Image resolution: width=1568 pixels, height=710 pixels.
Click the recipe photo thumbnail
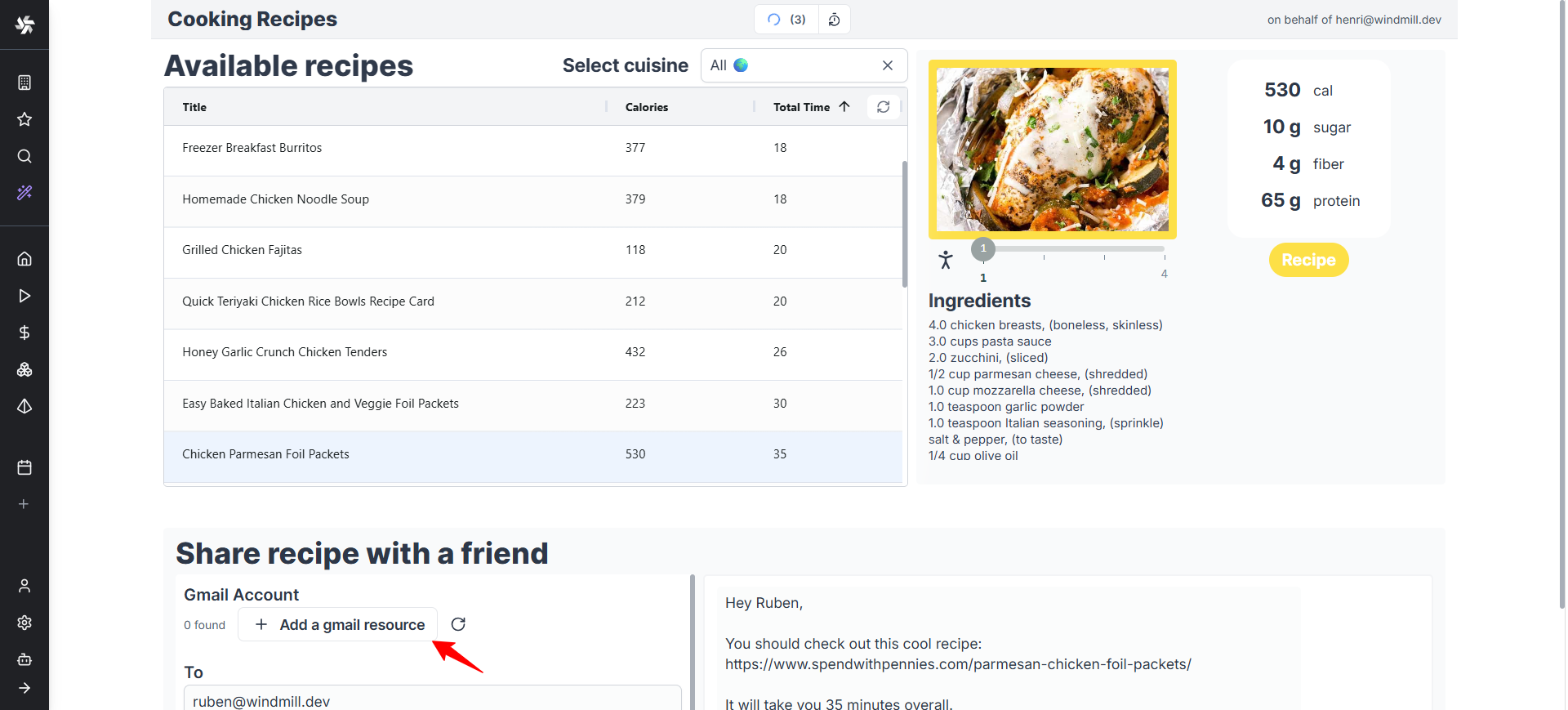1053,150
